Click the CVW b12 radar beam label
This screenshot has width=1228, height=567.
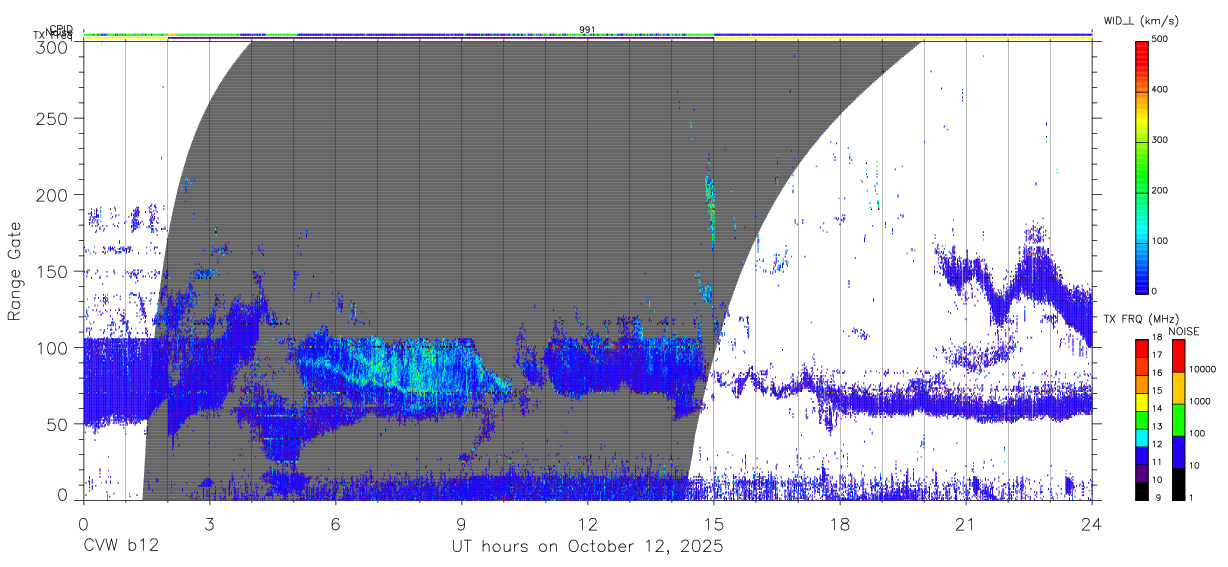point(121,547)
